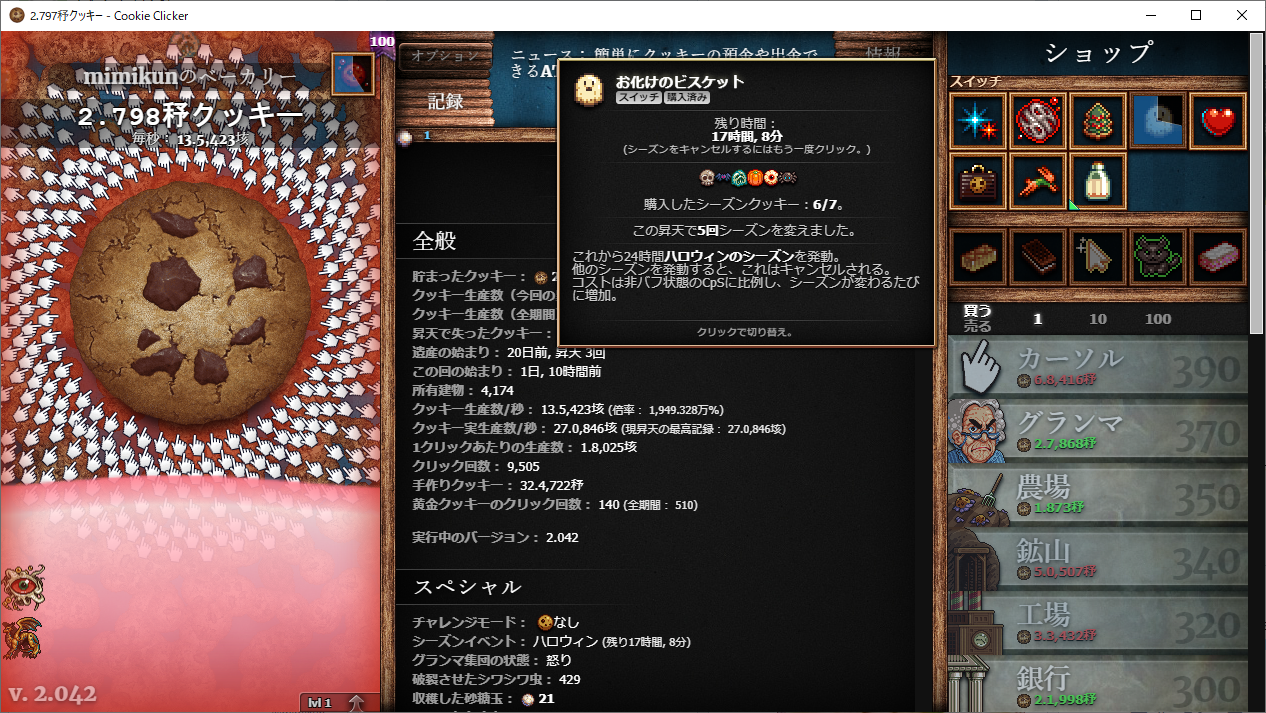Buy the pink wafer cookie upgrade
The width and height of the screenshot is (1266, 713).
(x=1217, y=257)
